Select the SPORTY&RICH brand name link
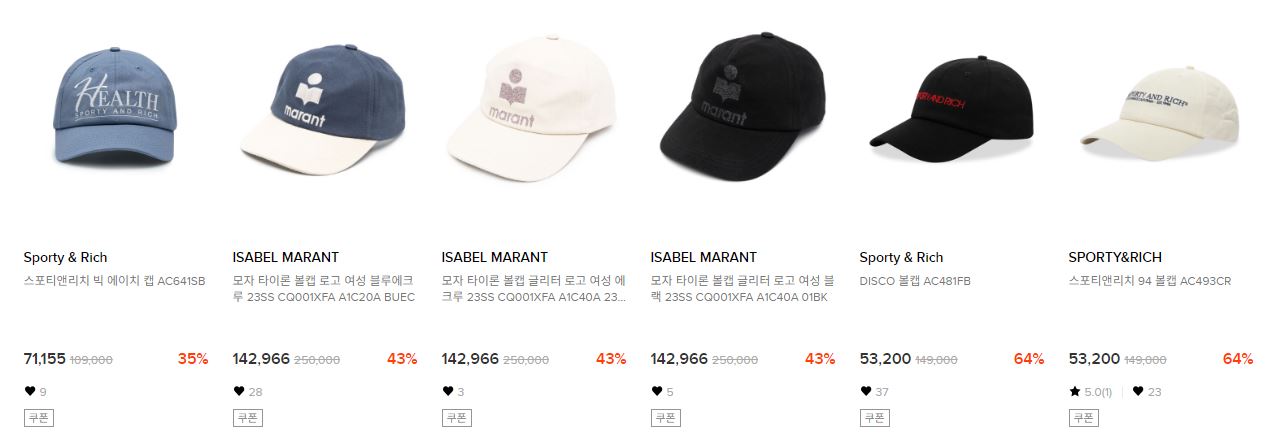Image resolution: width=1287 pixels, height=444 pixels. pos(1115,257)
